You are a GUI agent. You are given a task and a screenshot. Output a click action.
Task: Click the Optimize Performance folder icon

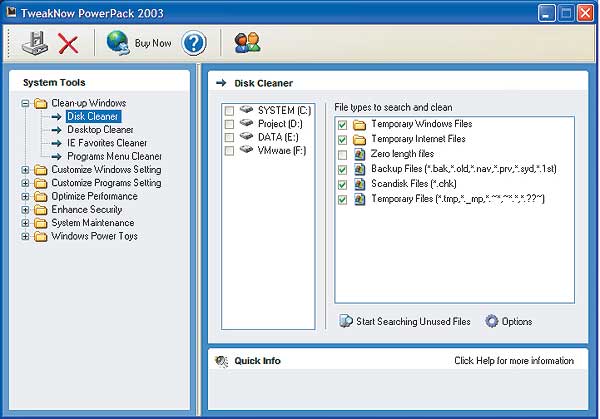41,197
